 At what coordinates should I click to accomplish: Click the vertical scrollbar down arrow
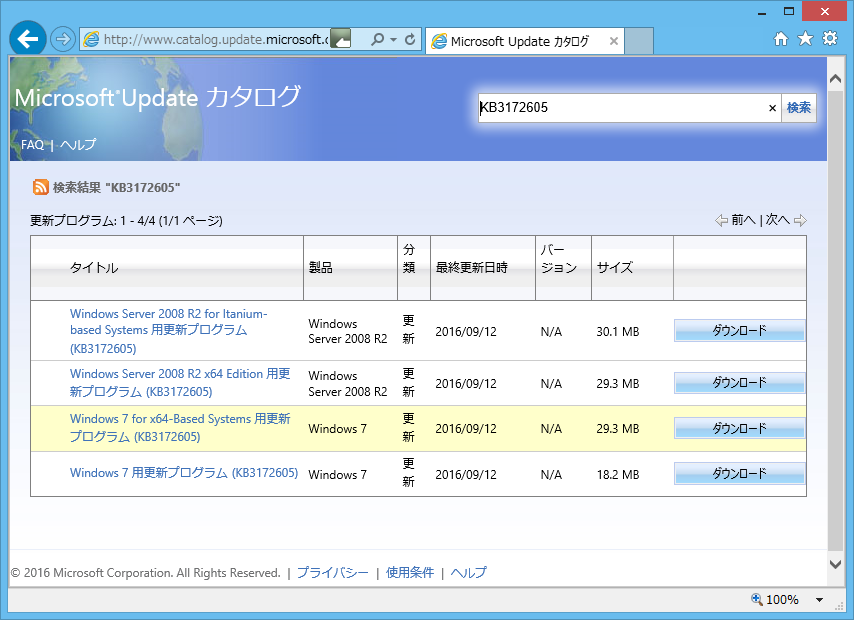[x=835, y=564]
